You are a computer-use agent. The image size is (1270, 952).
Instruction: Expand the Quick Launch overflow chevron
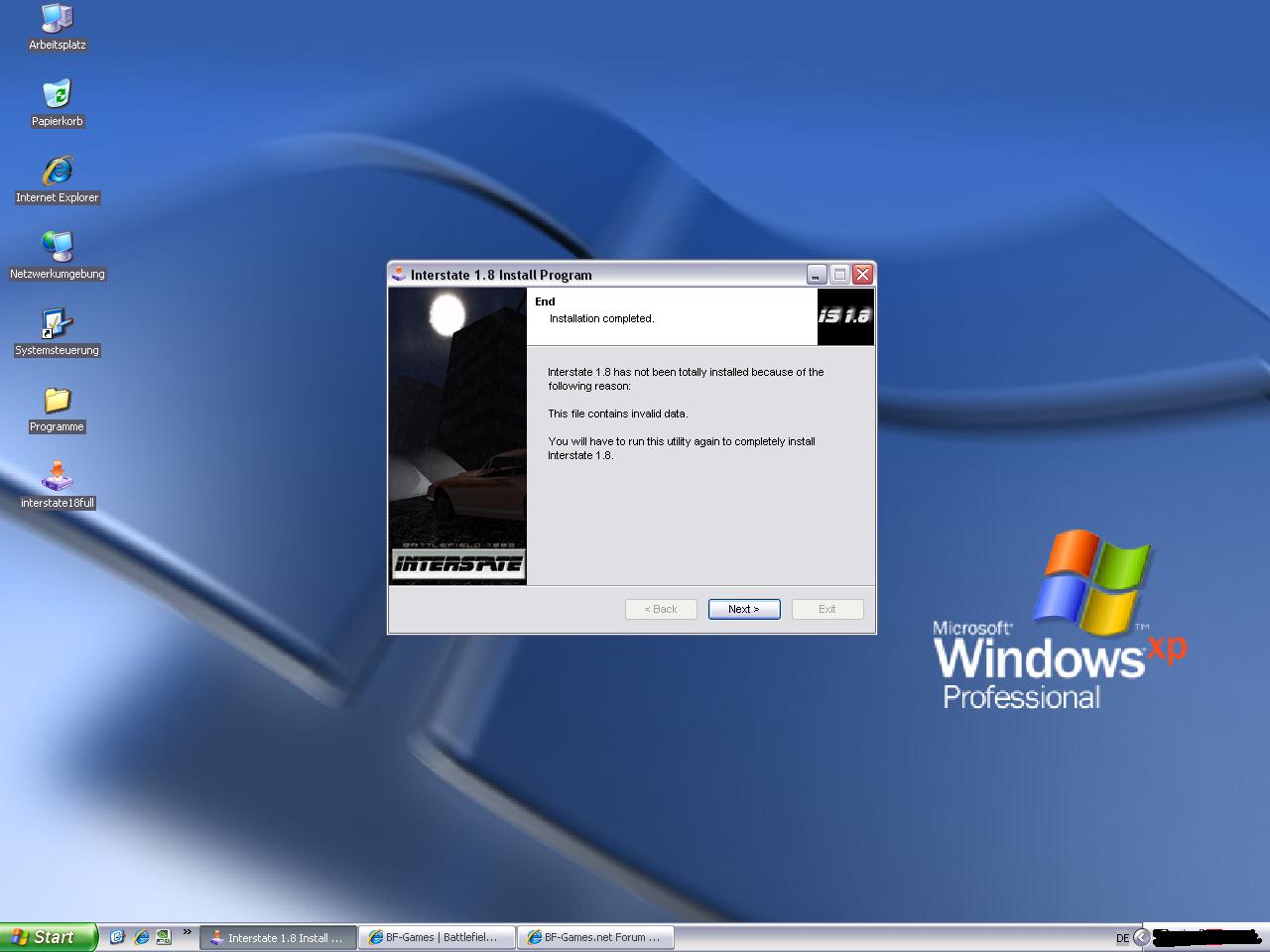187,933
